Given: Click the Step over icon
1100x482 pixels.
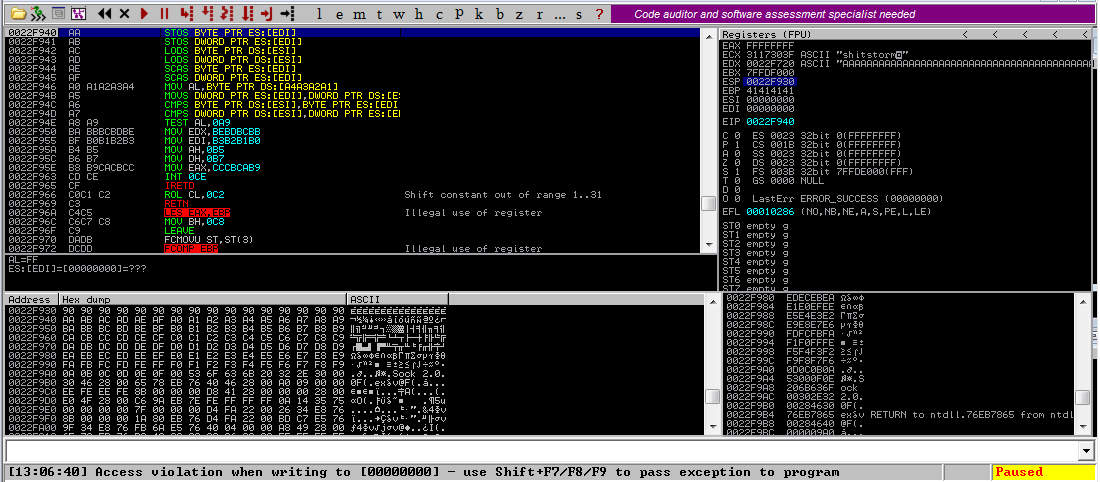Looking at the screenshot, I should click(207, 14).
